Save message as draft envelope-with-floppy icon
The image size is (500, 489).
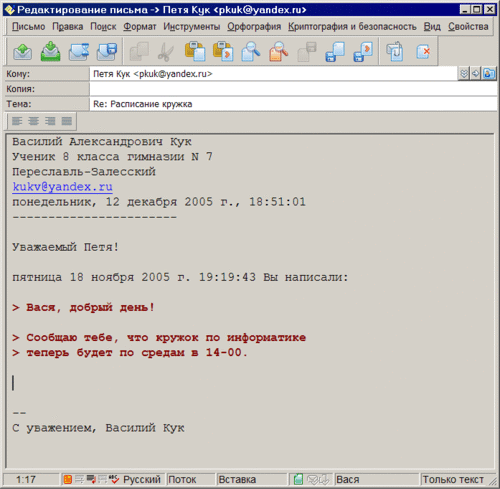coord(106,52)
